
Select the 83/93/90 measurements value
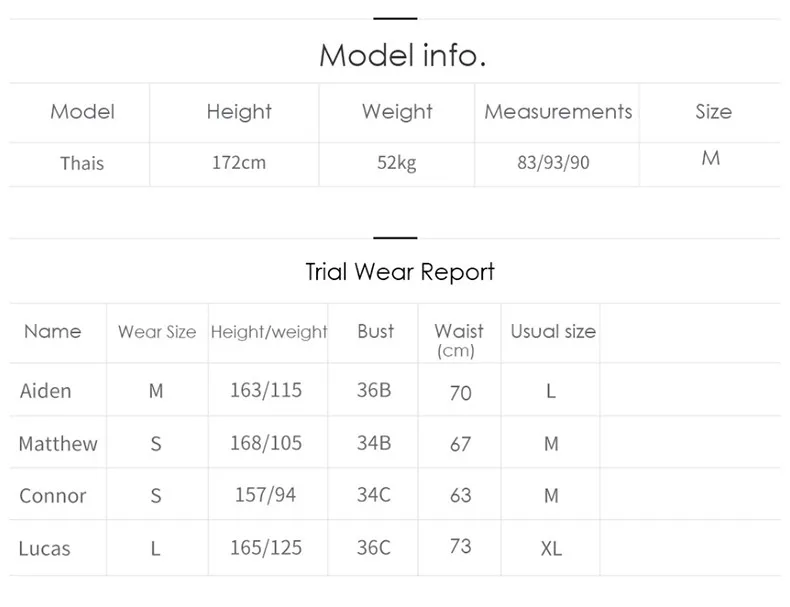(x=554, y=162)
